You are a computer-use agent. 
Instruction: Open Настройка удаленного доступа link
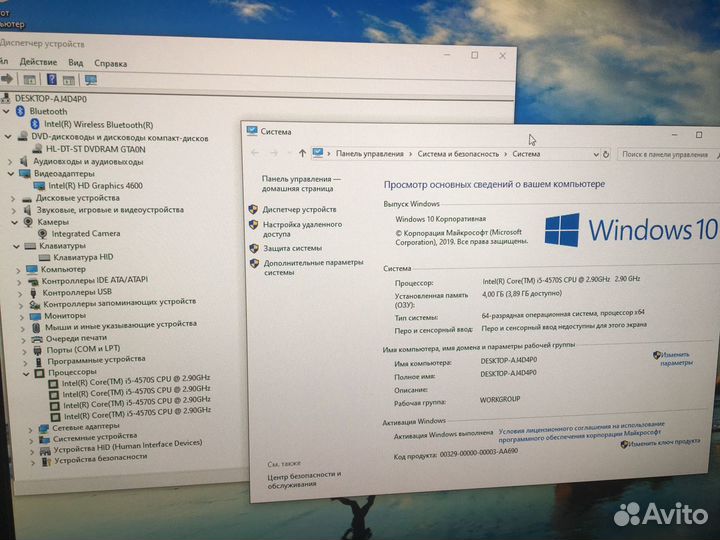(302, 229)
